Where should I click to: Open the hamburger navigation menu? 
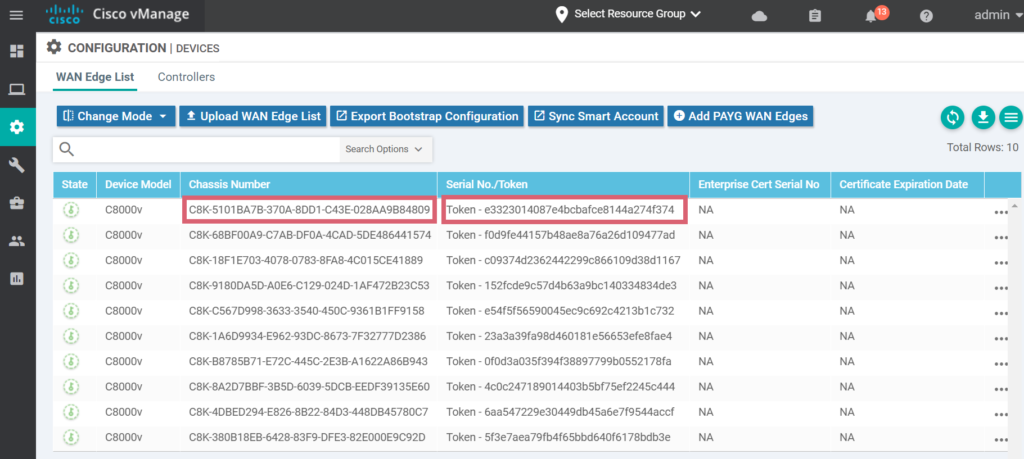[x=16, y=15]
